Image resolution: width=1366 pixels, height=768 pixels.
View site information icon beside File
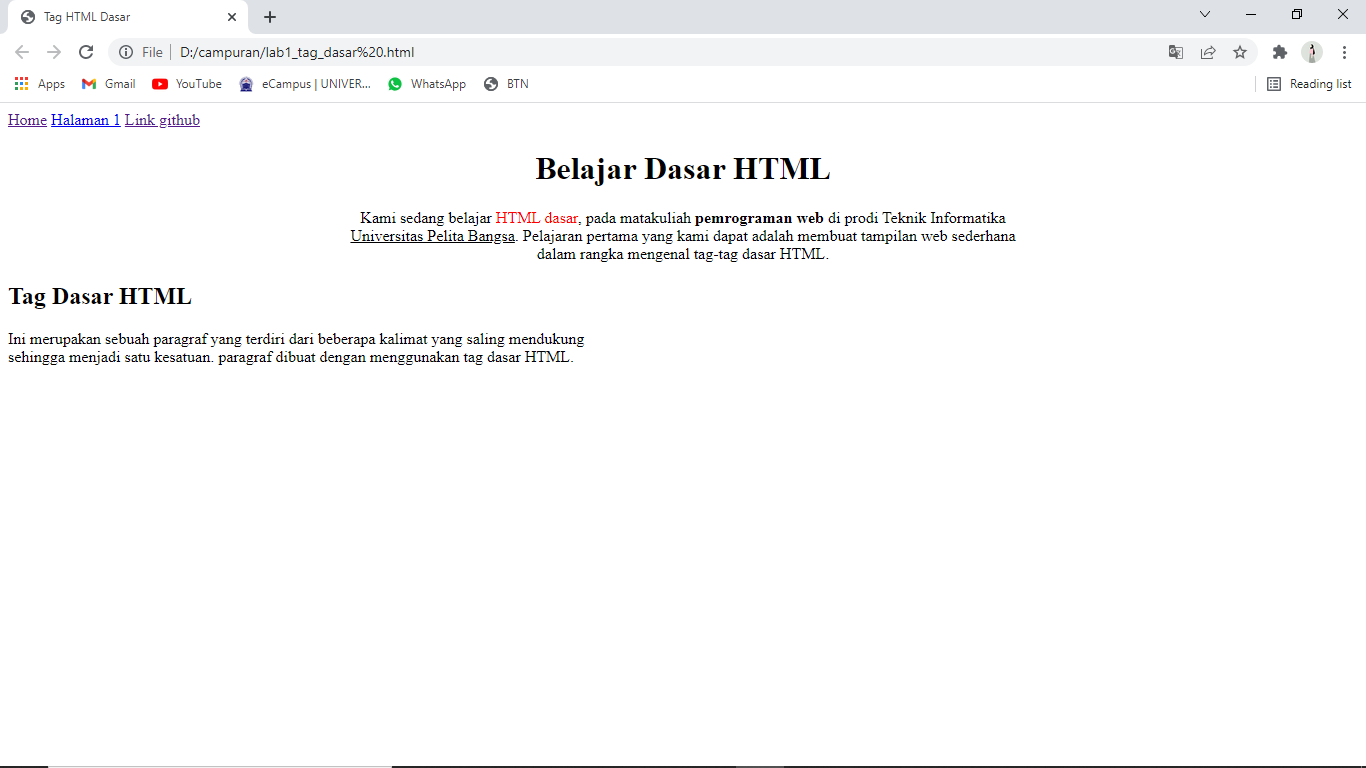pyautogui.click(x=126, y=52)
